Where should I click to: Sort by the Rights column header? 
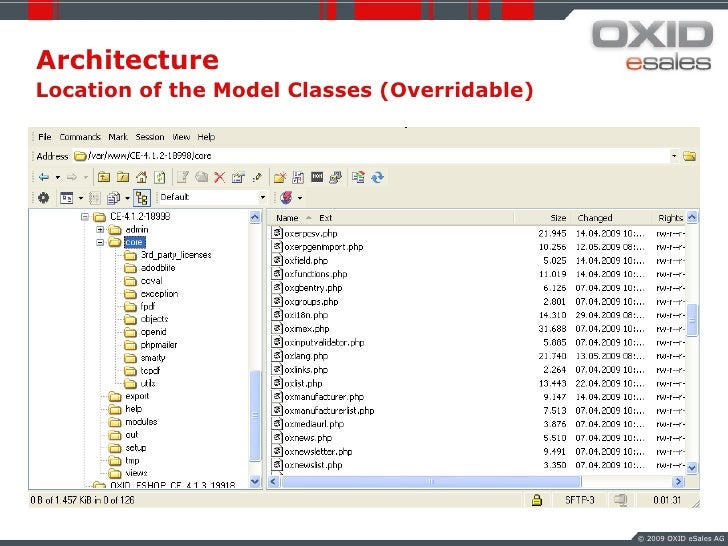click(x=670, y=218)
